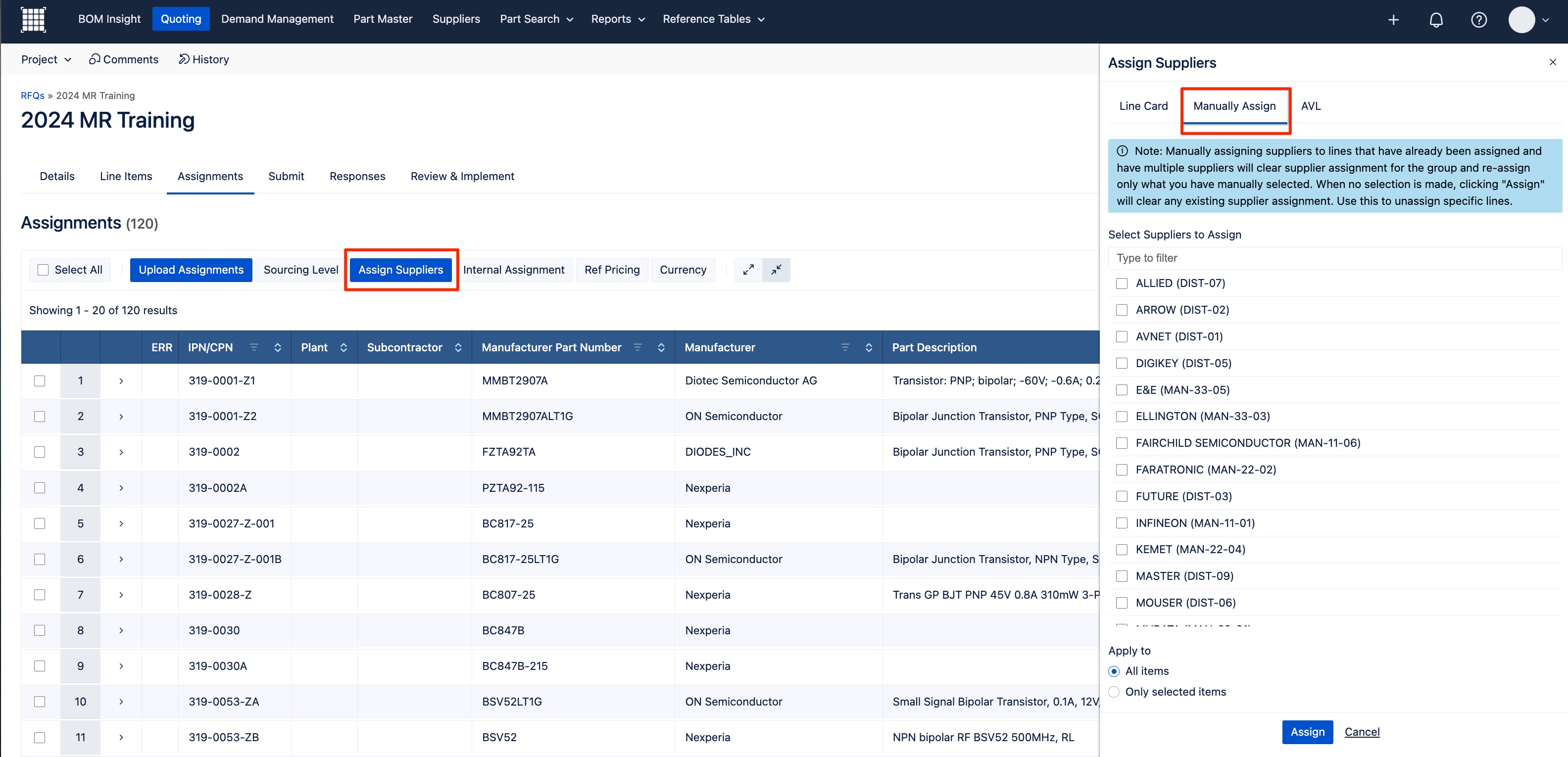Check the ARROW (DIST-02) supplier checkbox

click(x=1122, y=310)
